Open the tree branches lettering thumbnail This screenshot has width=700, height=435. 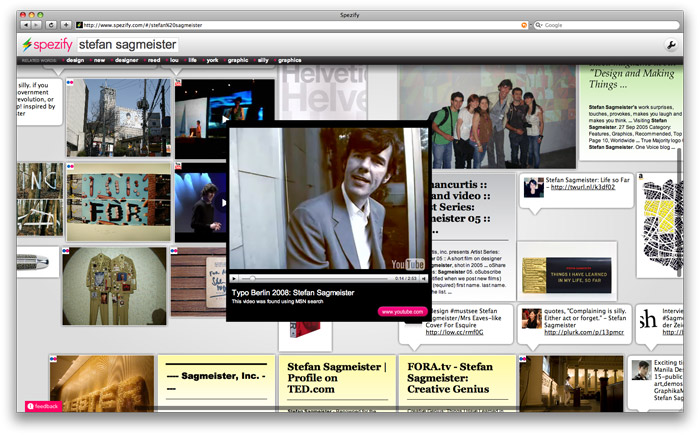tap(40, 200)
